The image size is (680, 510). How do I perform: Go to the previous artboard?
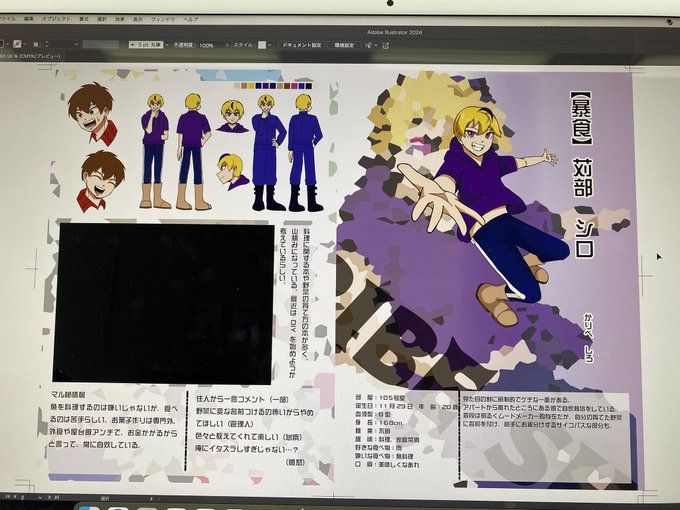coord(15,497)
